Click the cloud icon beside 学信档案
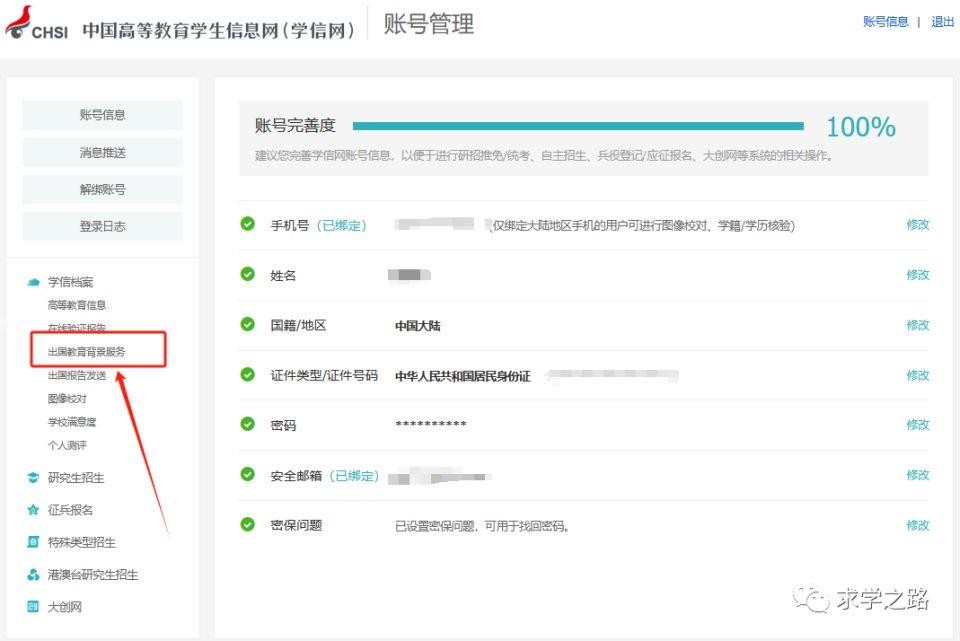The height and width of the screenshot is (641, 960). tap(33, 283)
